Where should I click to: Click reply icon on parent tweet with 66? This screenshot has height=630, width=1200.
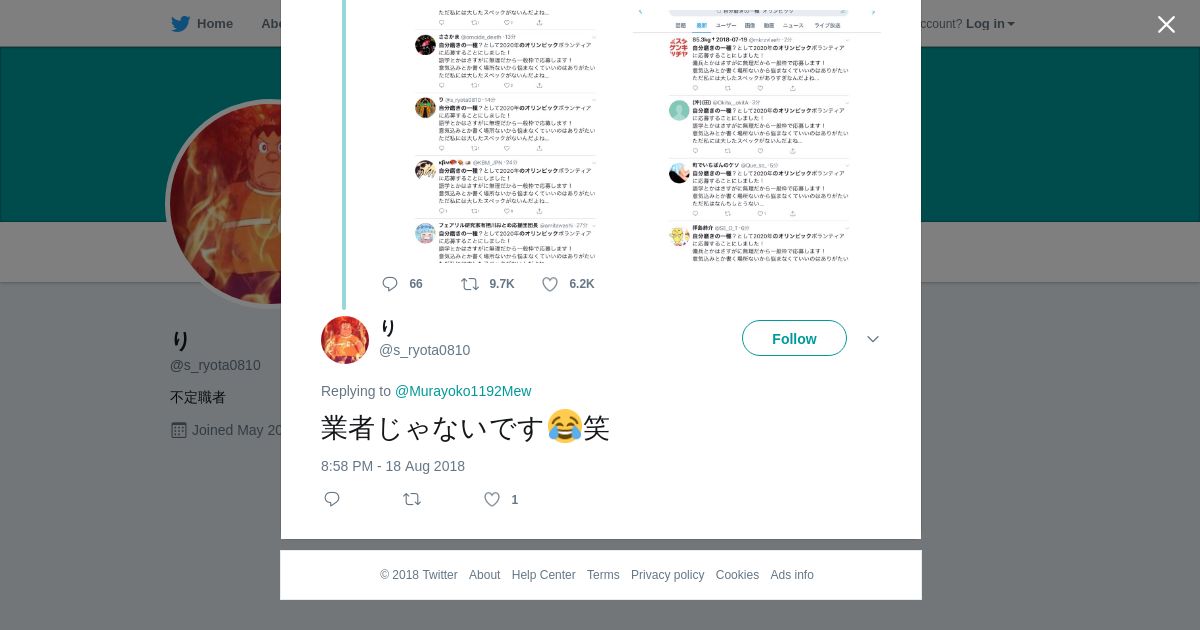pyautogui.click(x=390, y=284)
